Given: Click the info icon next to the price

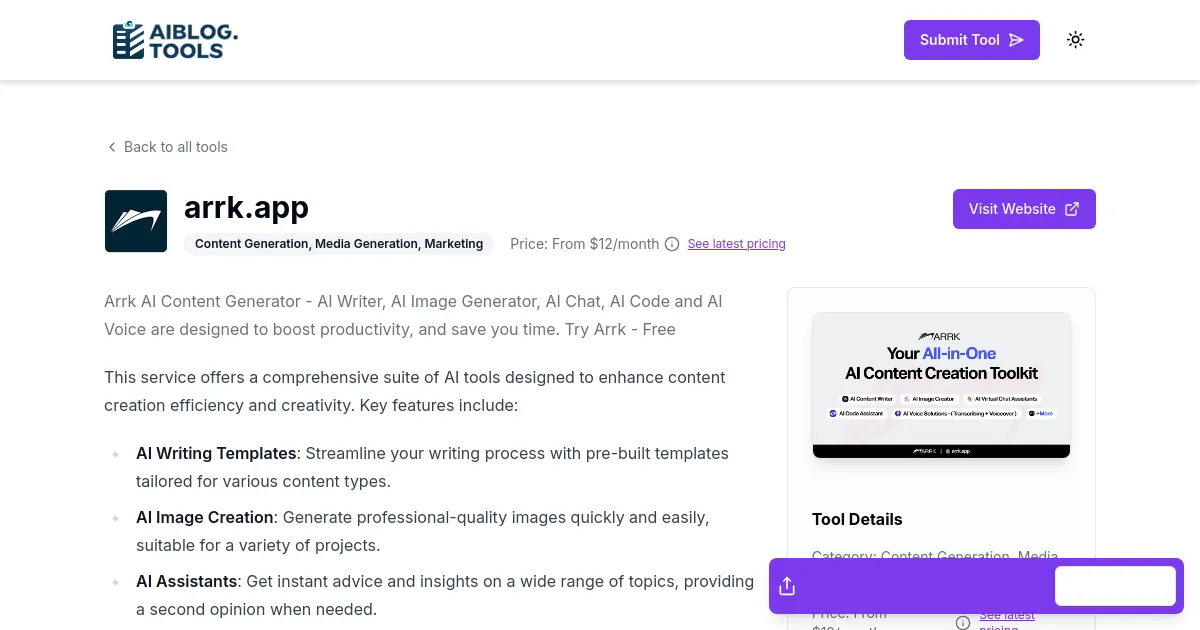Looking at the screenshot, I should [x=671, y=244].
